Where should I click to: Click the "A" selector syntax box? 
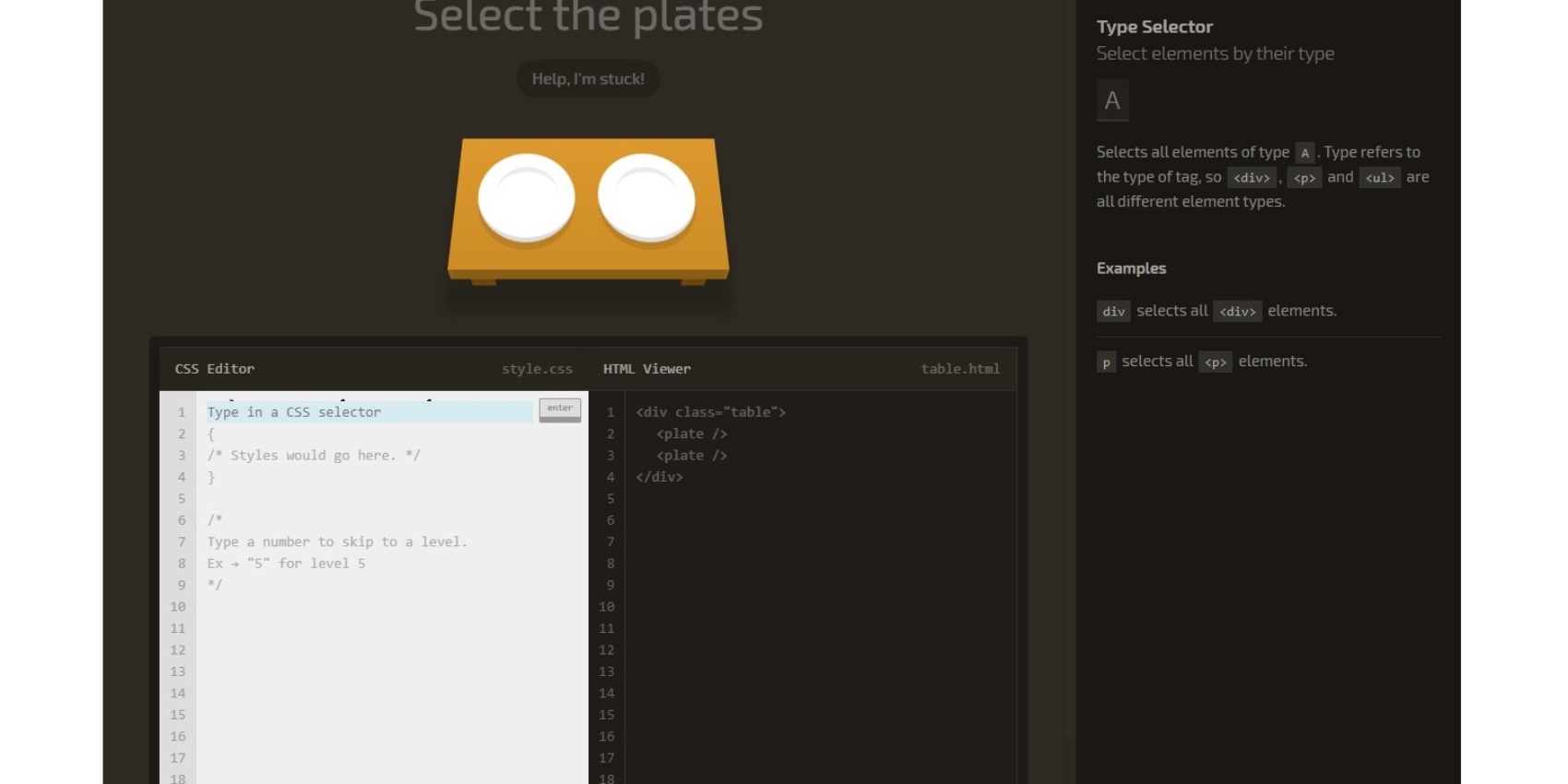[x=1112, y=101]
